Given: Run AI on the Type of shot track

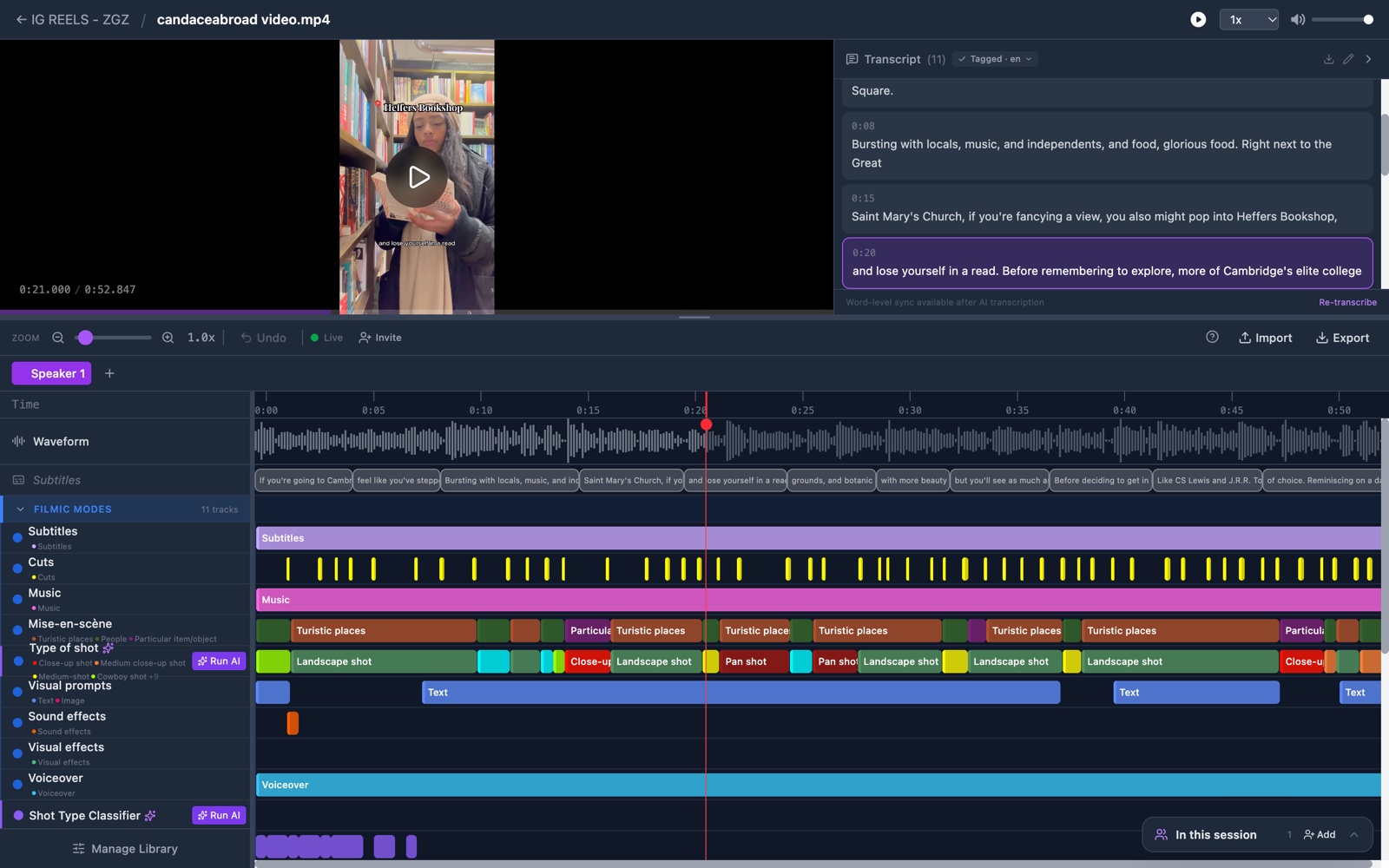Looking at the screenshot, I should tap(219, 661).
